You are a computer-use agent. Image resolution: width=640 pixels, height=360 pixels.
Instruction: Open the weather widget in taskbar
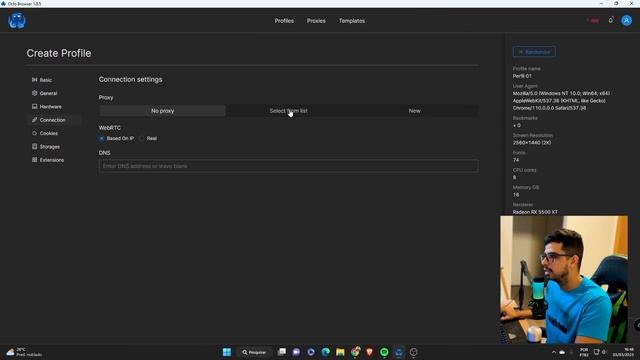pos(24,352)
